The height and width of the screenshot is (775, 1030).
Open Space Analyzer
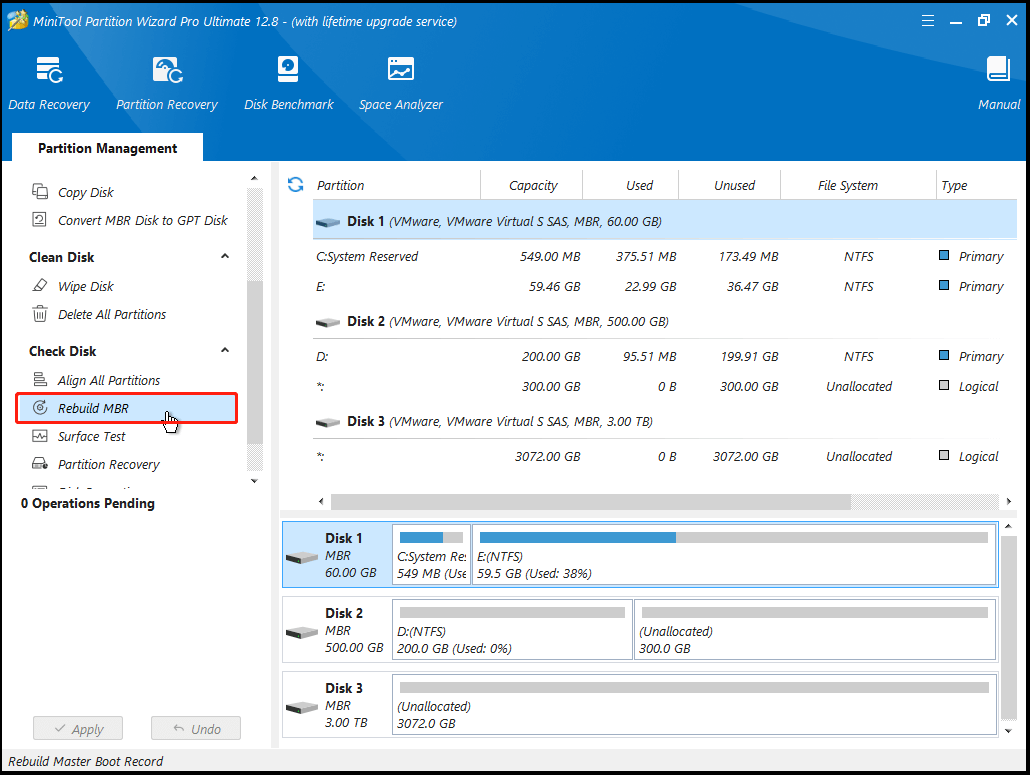pyautogui.click(x=400, y=82)
